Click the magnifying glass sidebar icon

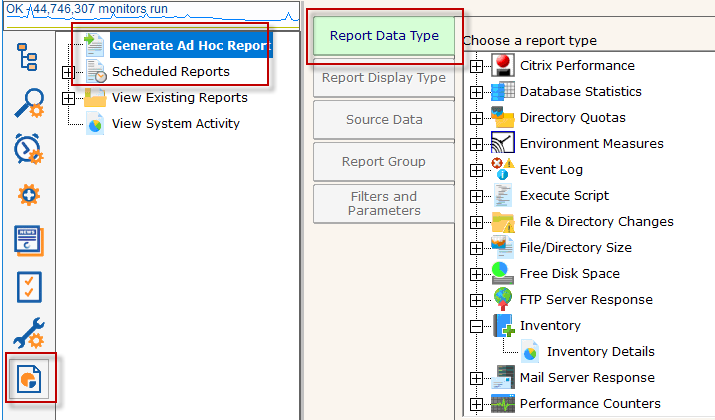point(29,103)
